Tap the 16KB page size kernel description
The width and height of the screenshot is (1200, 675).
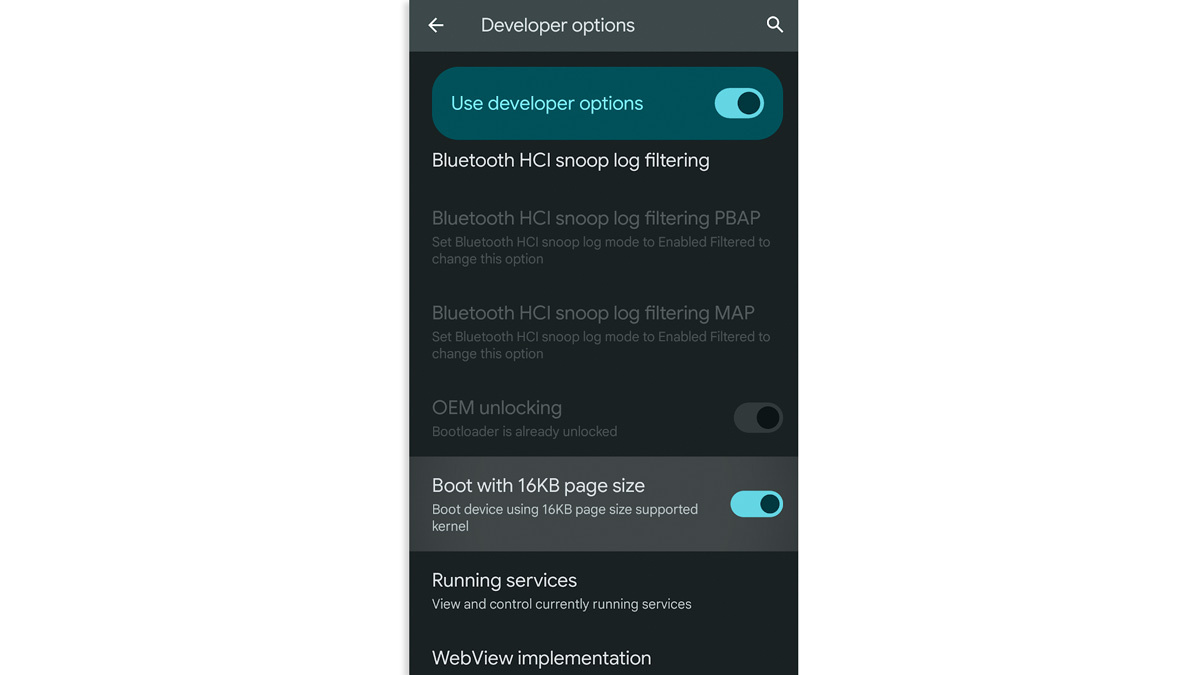[x=565, y=517]
